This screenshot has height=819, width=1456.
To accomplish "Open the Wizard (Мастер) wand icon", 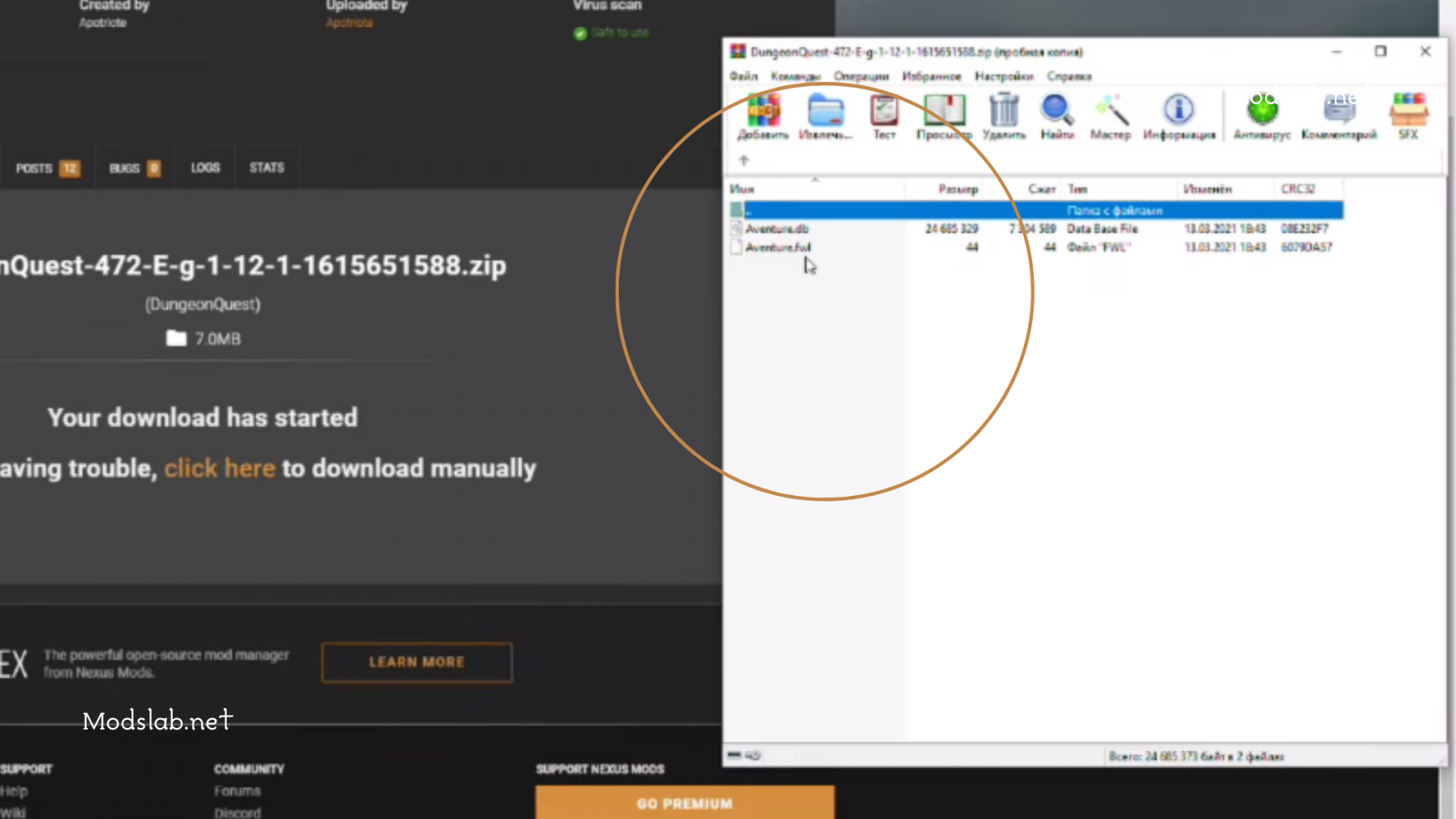I will [x=1111, y=111].
